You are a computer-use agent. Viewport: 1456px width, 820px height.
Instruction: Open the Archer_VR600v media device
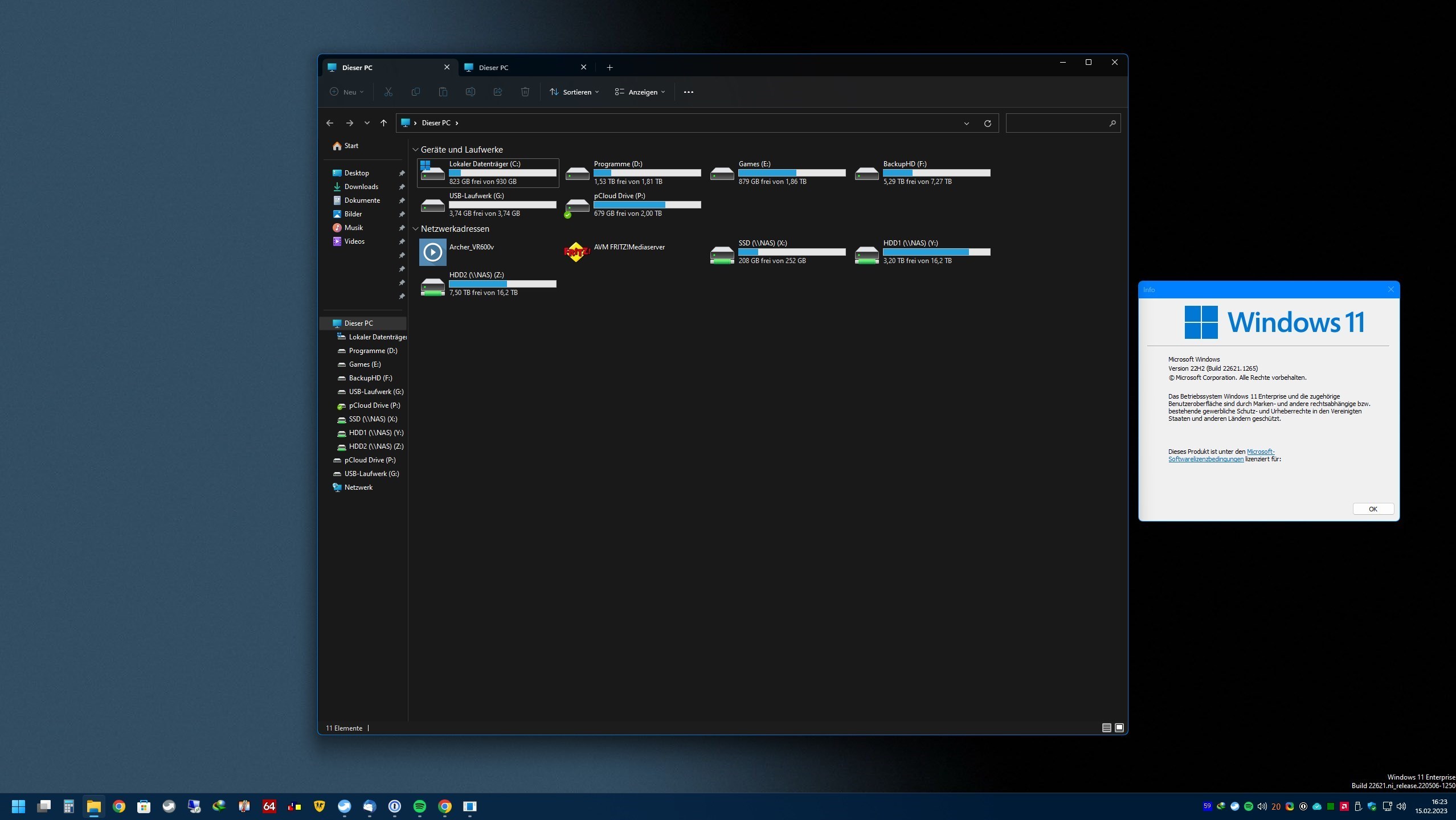432,252
